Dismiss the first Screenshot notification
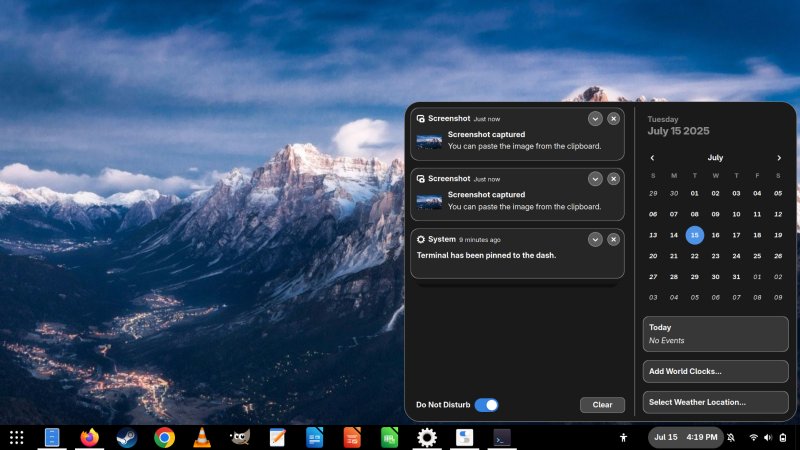Image resolution: width=800 pixels, height=450 pixels. point(613,118)
